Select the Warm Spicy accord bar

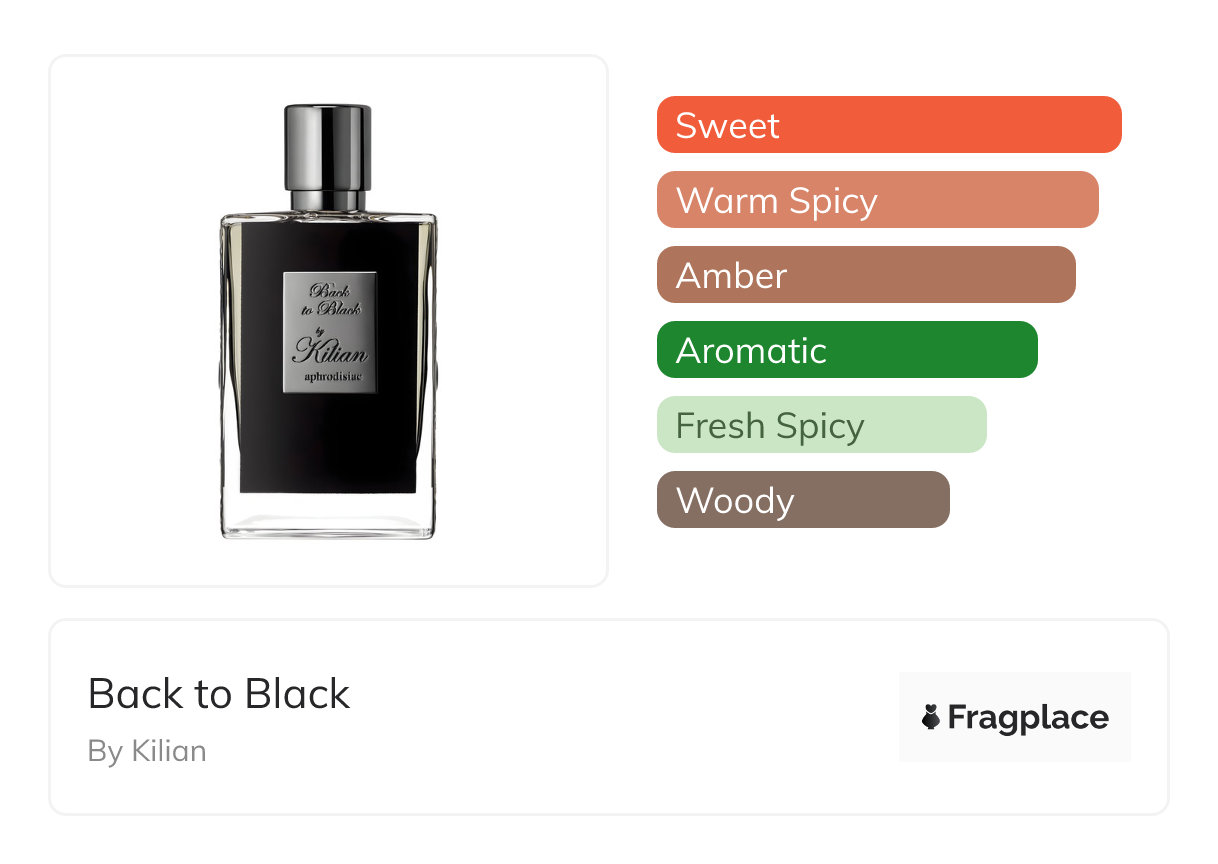tap(878, 200)
